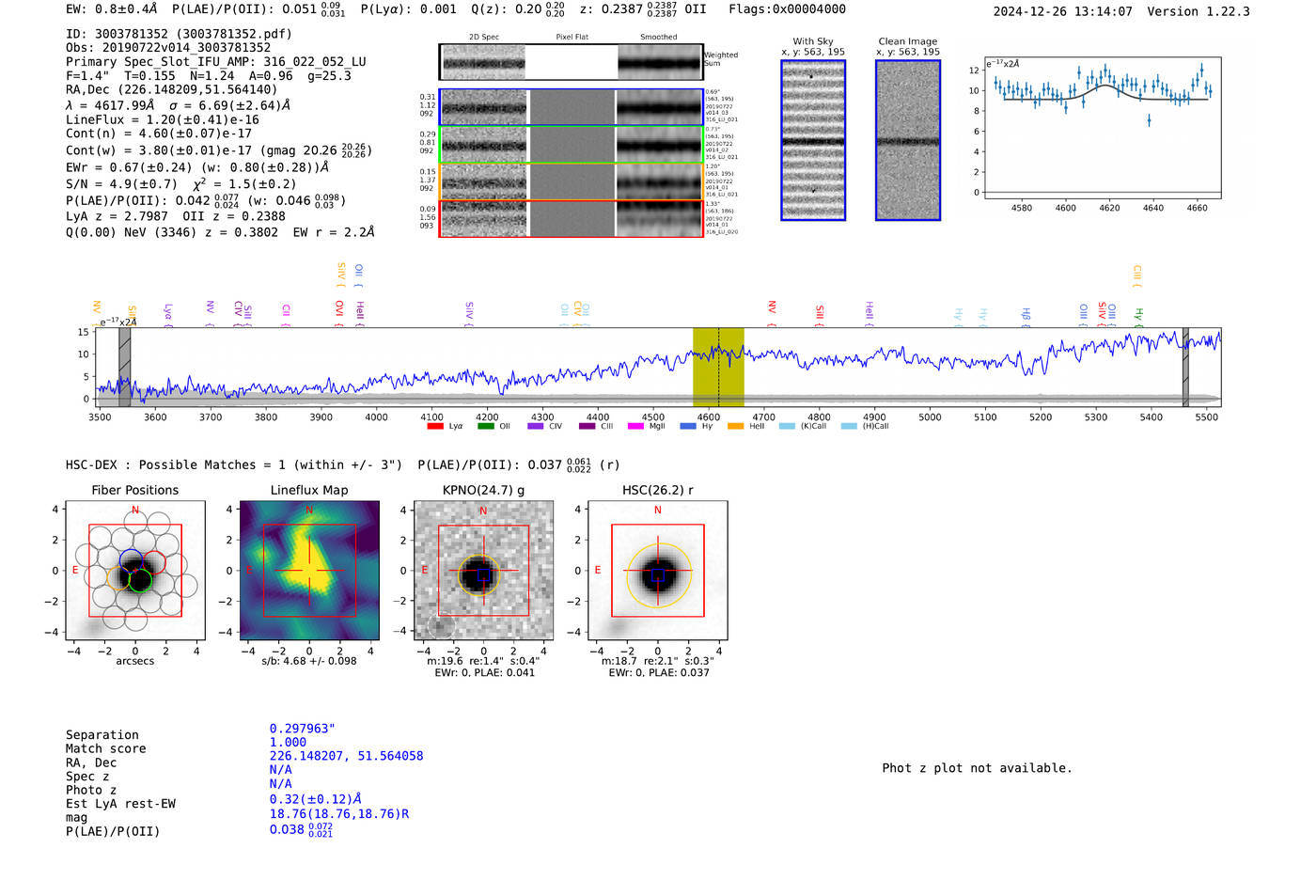Select the With Sky detector image
Screen dimensions: 1316x896
[x=813, y=140]
